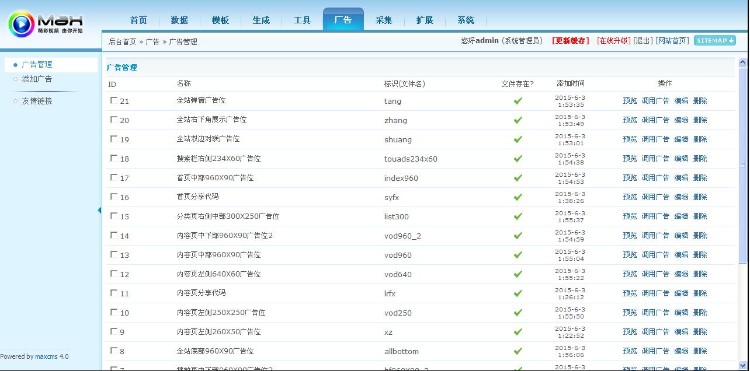750x371 pixels.
Task: Go to 后台首页 in the breadcrumb
Action: pos(122,42)
